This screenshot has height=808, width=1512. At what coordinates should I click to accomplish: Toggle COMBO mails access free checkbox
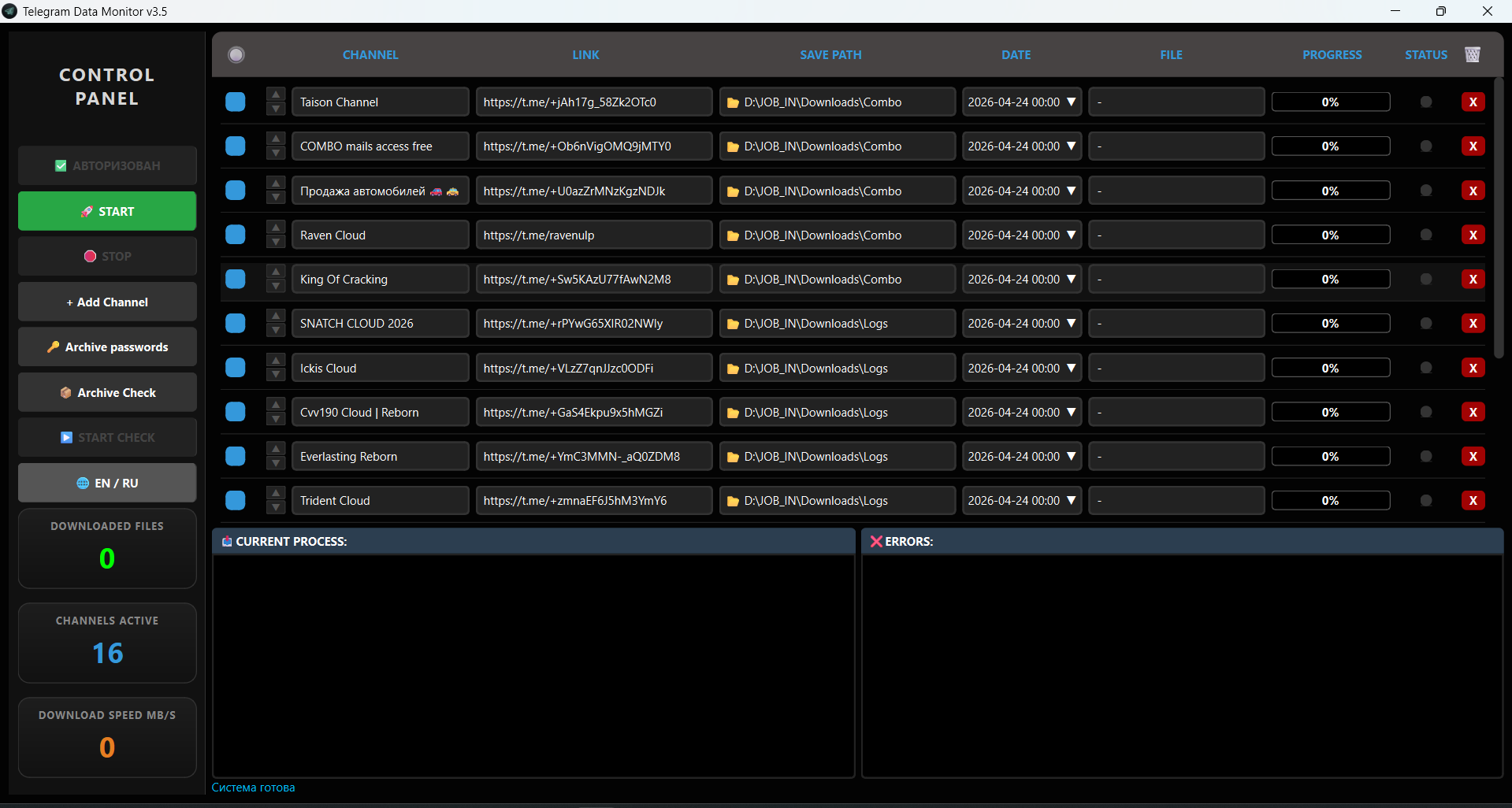[x=235, y=146]
